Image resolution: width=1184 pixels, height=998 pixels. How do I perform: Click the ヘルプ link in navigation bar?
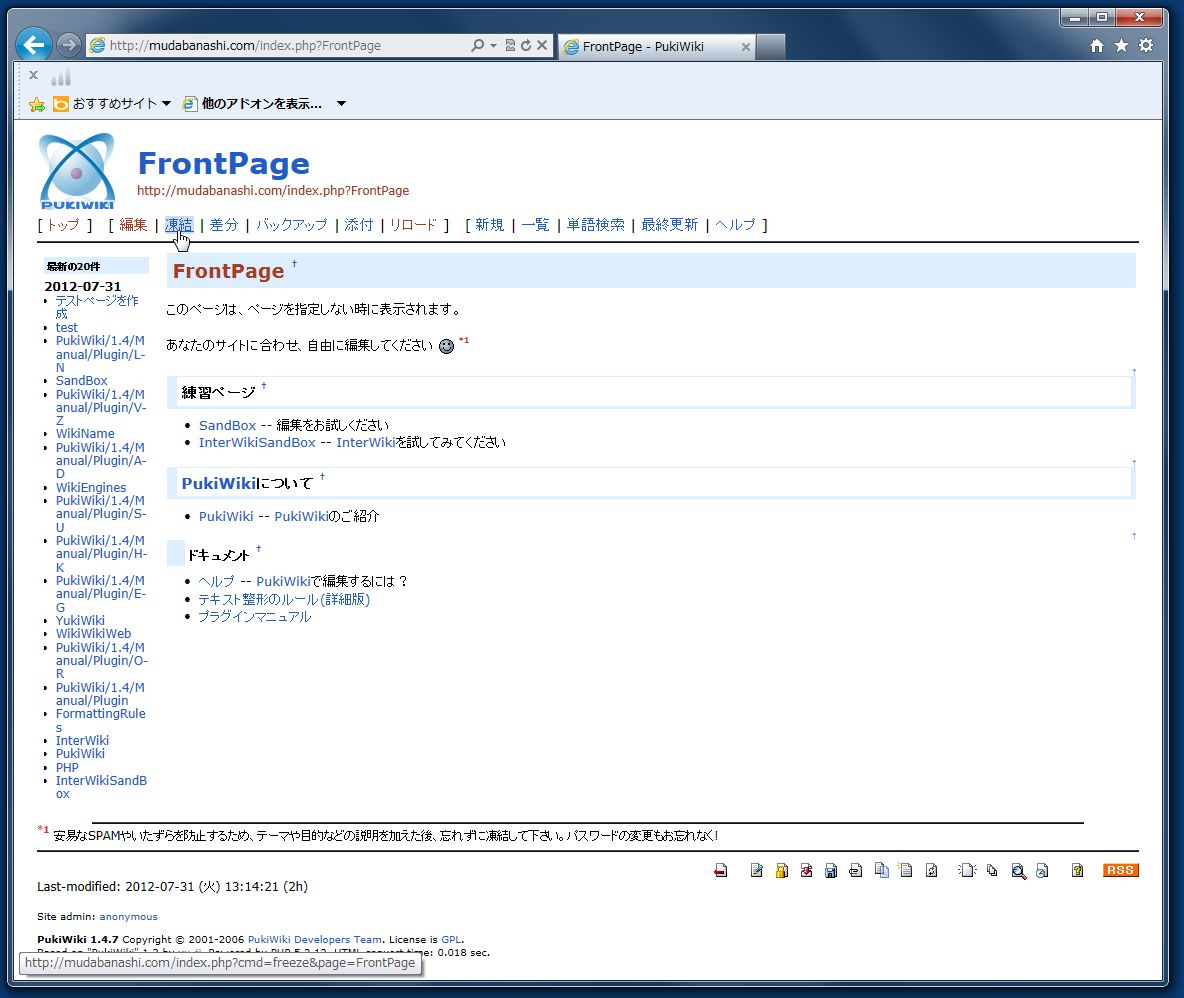735,224
